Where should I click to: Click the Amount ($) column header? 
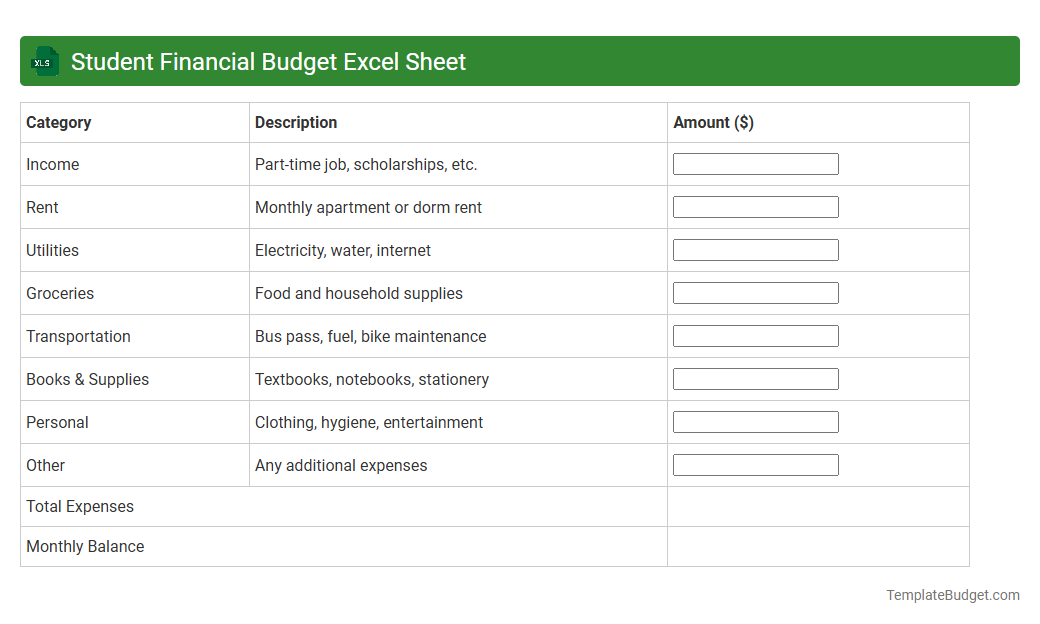(713, 122)
